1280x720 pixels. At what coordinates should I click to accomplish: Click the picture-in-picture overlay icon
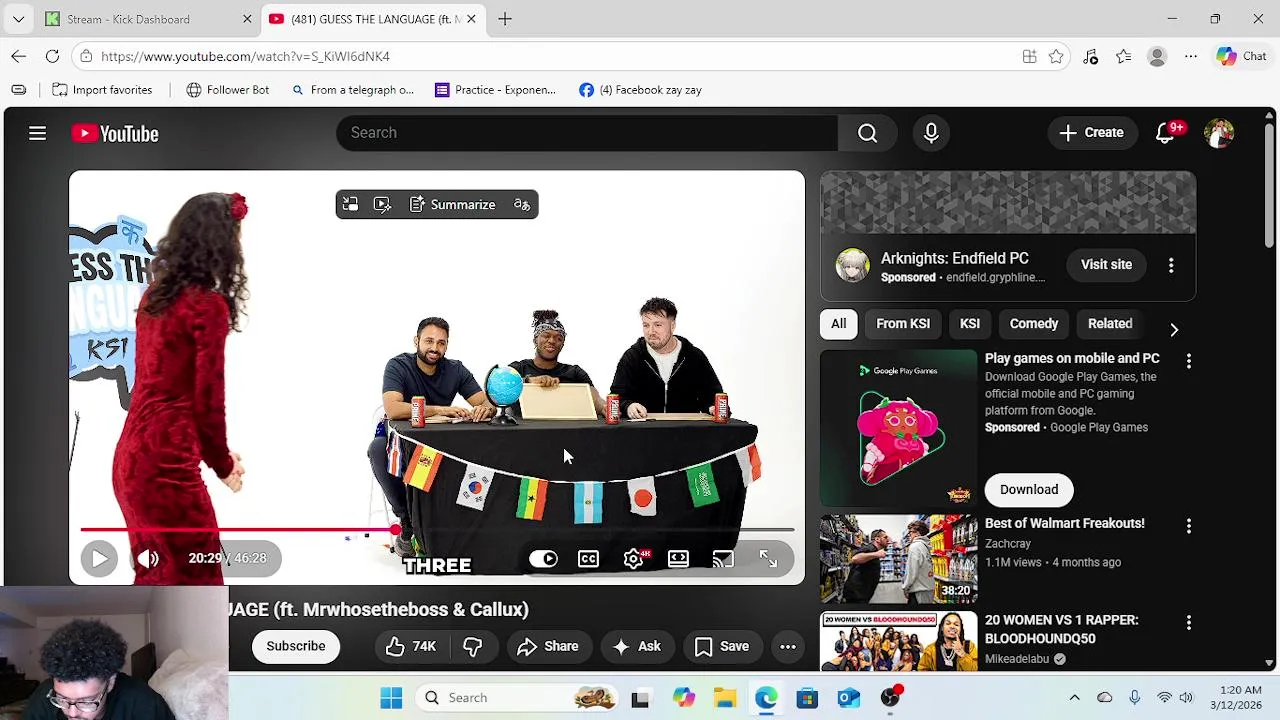tap(350, 204)
